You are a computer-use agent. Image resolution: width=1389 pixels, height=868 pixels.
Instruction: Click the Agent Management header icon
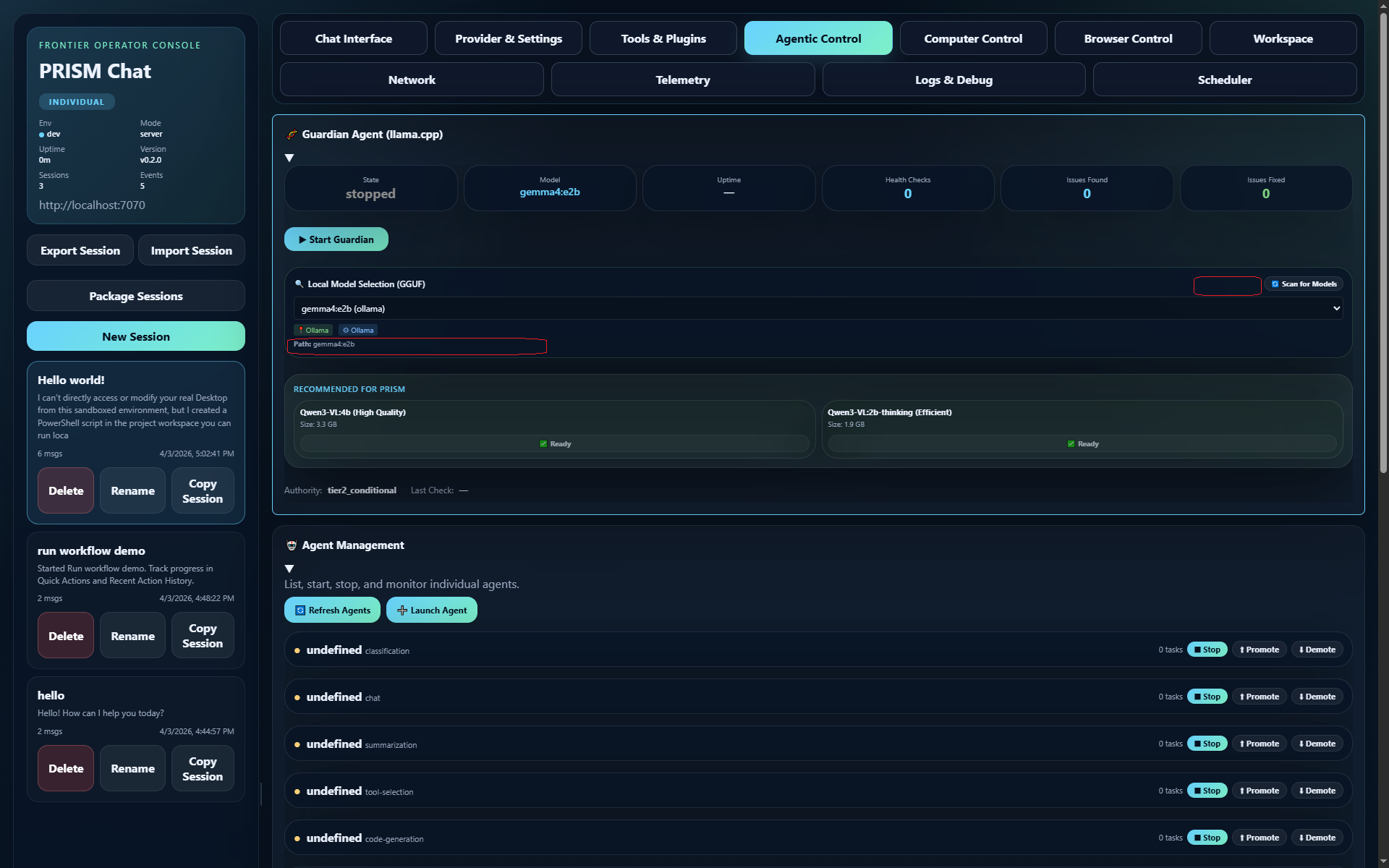point(292,545)
